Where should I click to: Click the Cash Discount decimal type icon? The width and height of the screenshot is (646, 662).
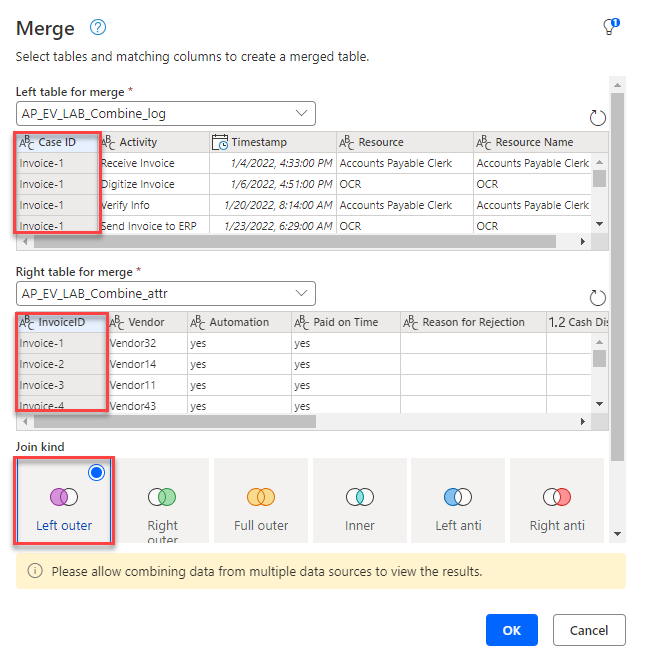pos(557,323)
